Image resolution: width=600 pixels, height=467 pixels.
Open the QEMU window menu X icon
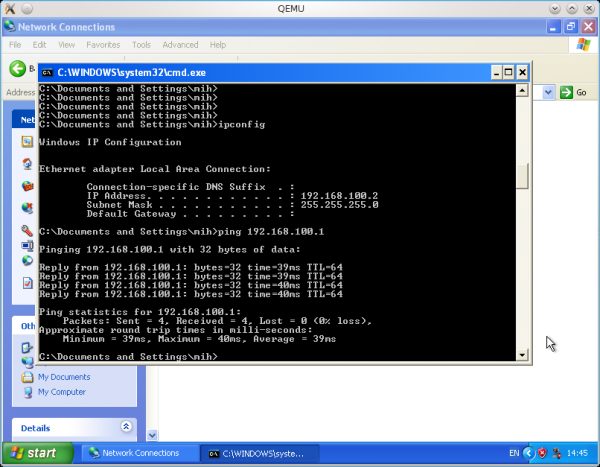pos(10,8)
